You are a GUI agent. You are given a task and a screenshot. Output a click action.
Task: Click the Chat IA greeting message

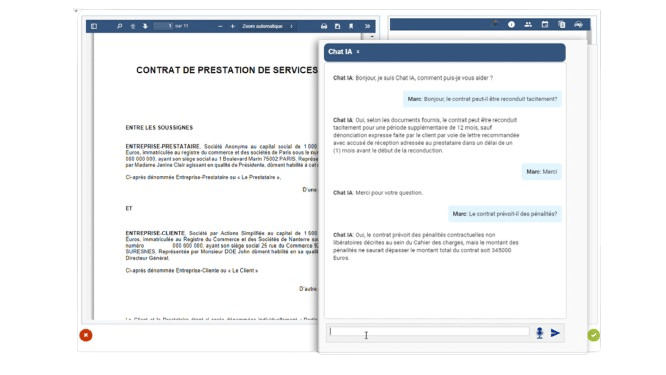[413, 78]
